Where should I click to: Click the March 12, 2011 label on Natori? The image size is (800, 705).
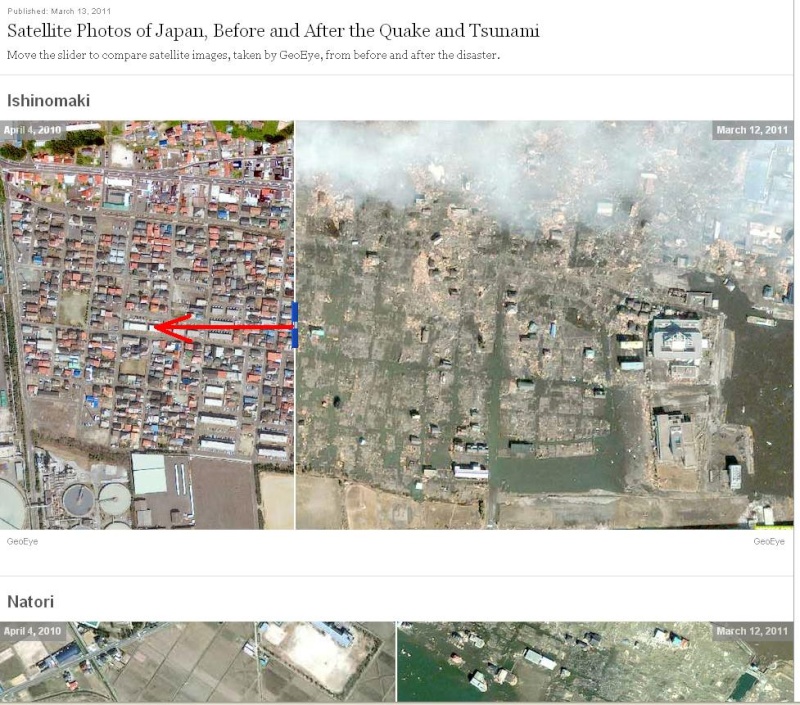752,631
